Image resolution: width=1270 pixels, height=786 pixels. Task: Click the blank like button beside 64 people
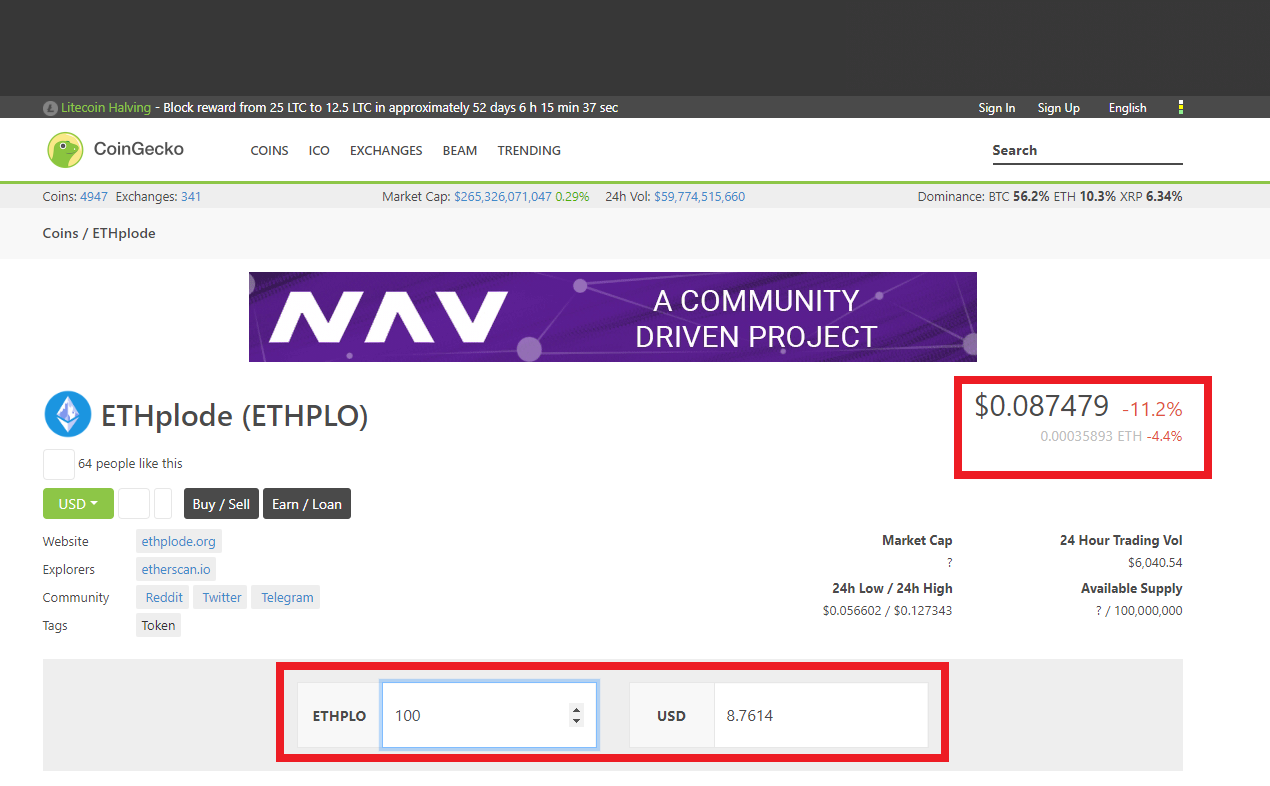59,464
